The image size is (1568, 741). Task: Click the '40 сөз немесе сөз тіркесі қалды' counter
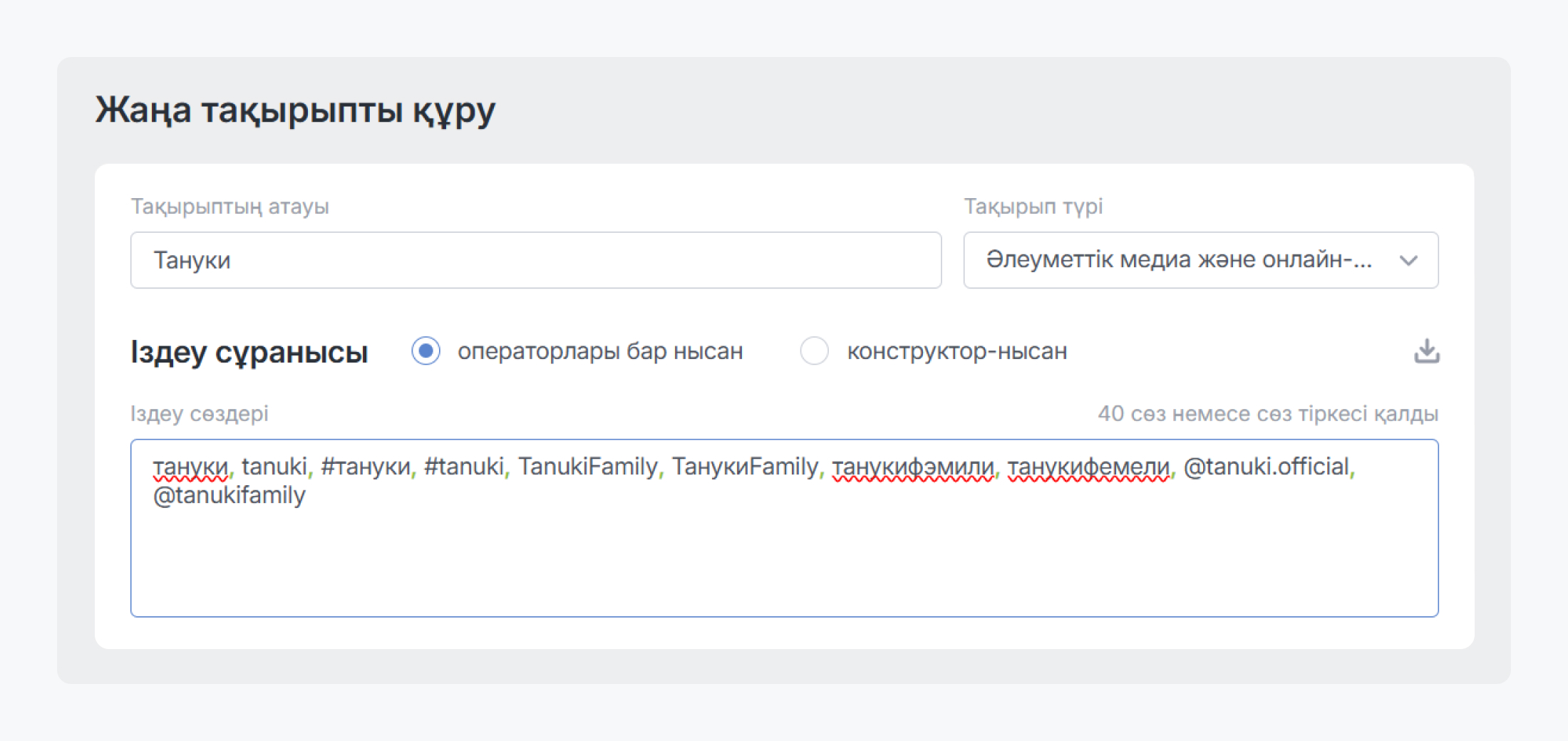[x=1268, y=413]
